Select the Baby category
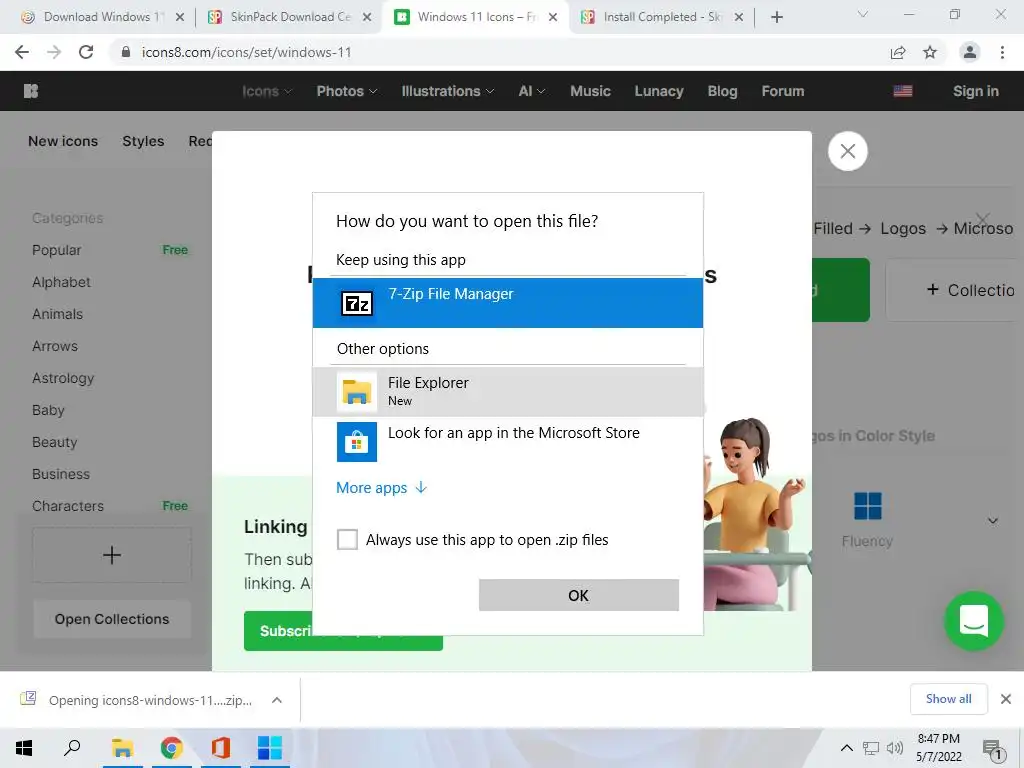 pos(48,410)
